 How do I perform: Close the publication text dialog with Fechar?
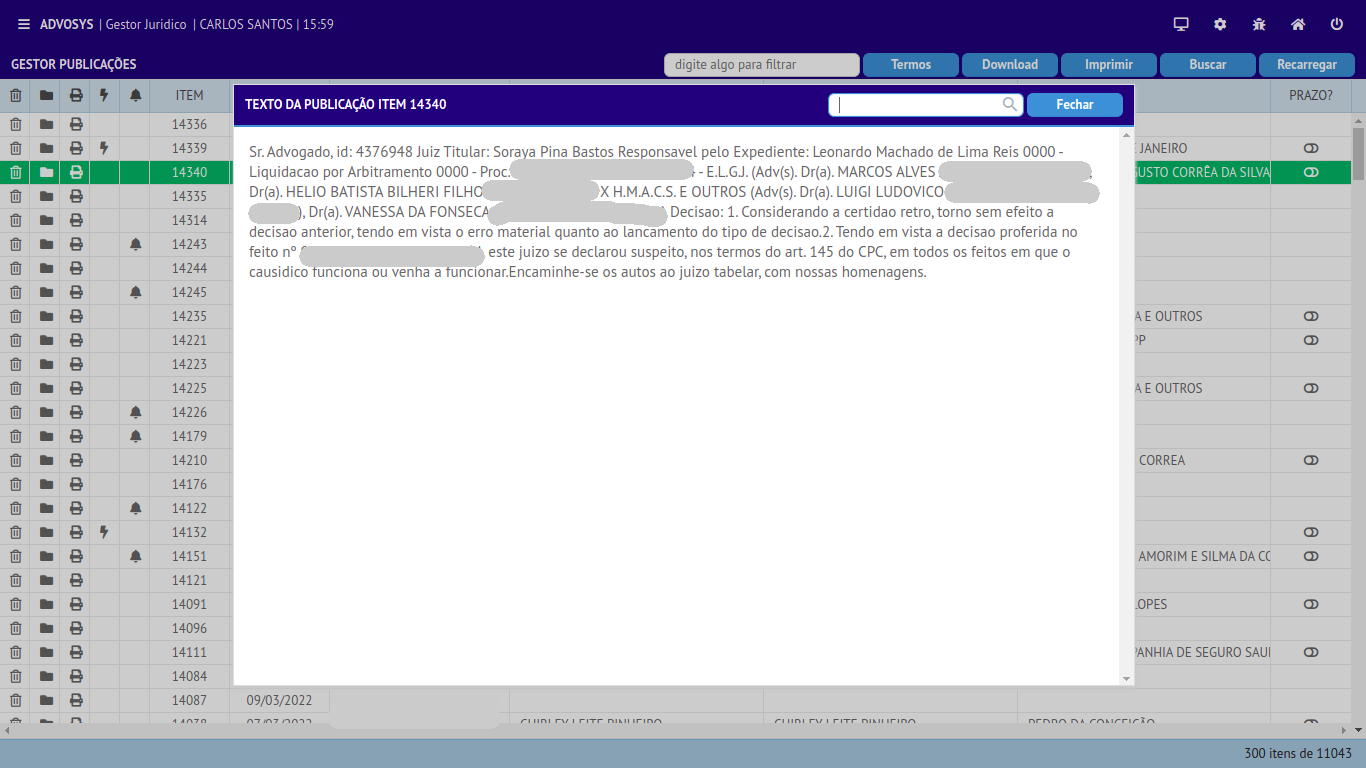pos(1074,104)
